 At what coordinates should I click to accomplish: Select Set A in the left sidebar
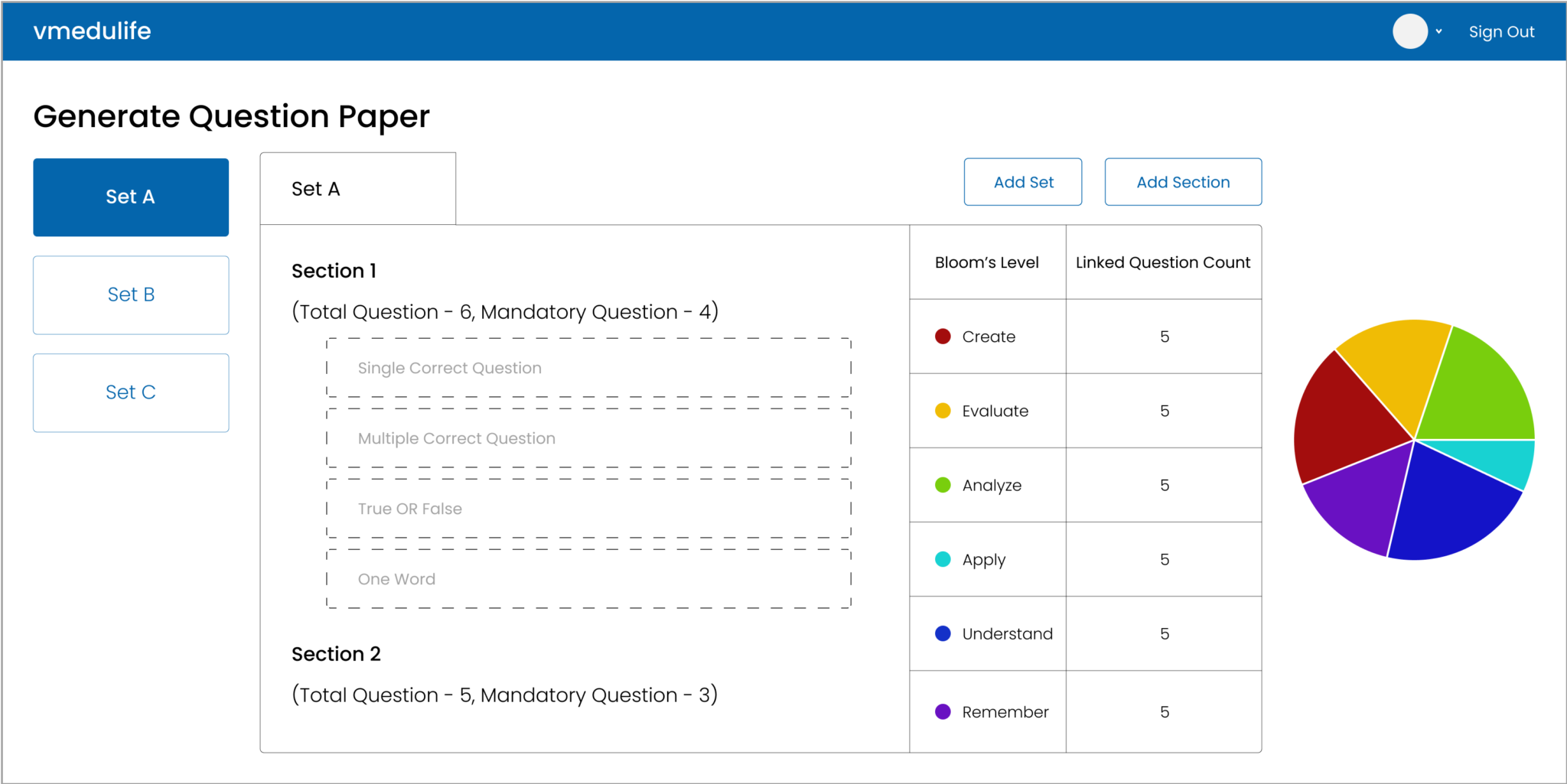(x=130, y=197)
